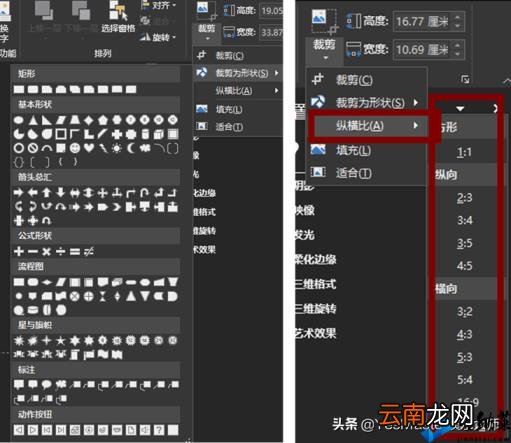Choose the diamond shape

pos(89,120)
